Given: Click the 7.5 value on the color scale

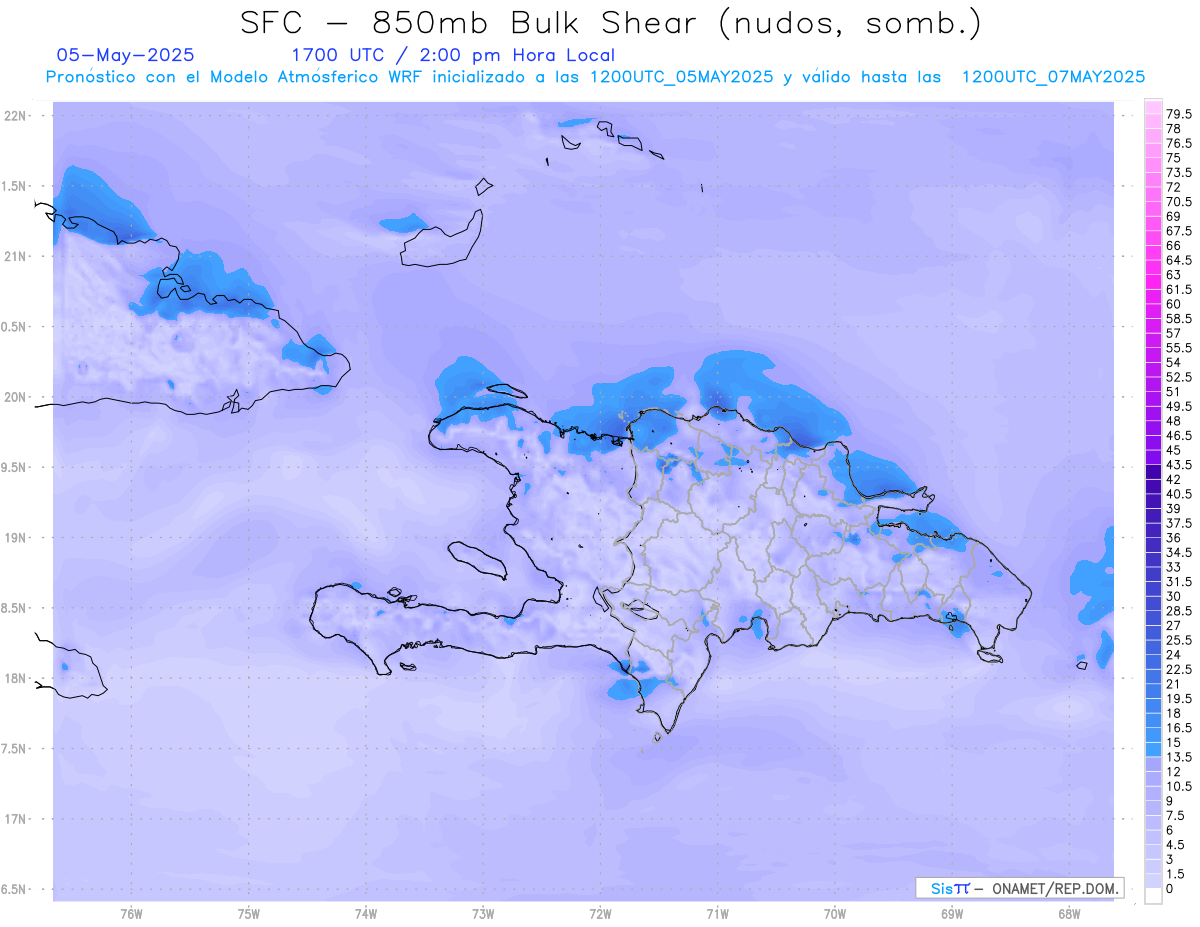Looking at the screenshot, I should click(1176, 816).
